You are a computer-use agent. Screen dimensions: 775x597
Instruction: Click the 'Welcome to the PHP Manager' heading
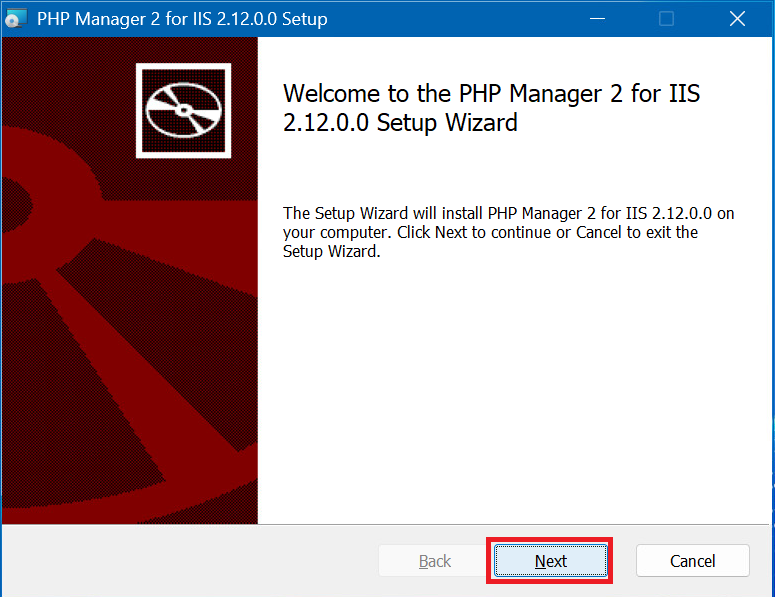[491, 94]
